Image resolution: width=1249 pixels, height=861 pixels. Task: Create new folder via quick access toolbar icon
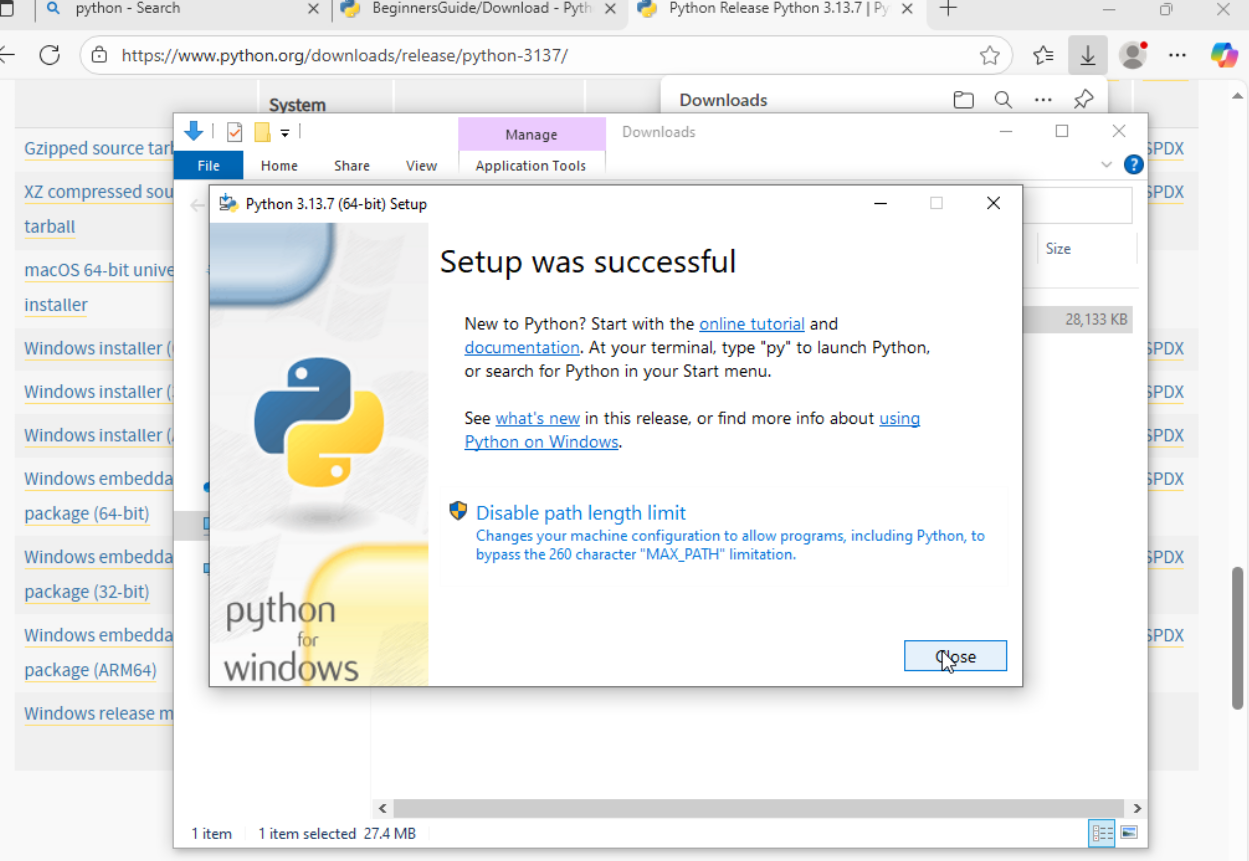261,131
